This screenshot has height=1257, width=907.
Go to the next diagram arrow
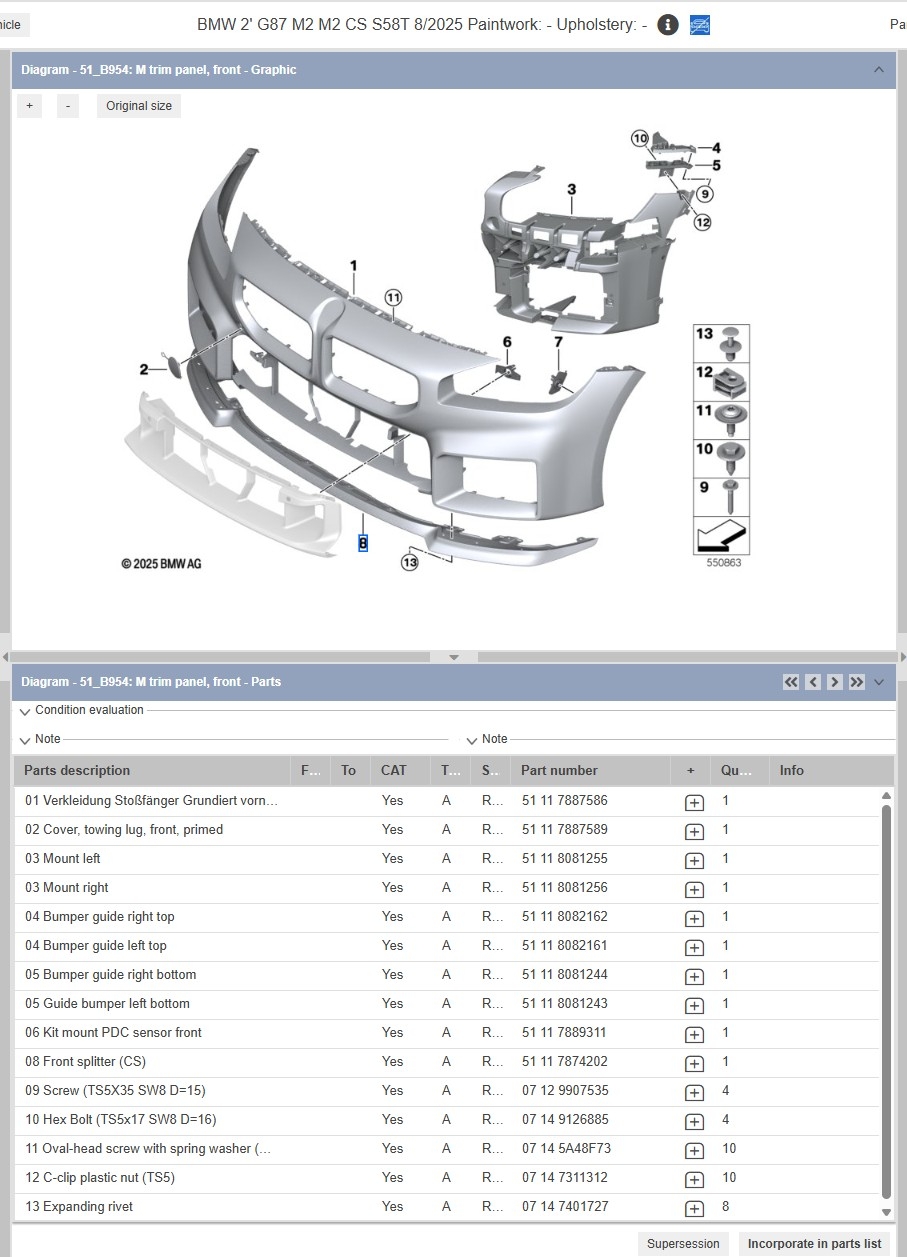(835, 682)
